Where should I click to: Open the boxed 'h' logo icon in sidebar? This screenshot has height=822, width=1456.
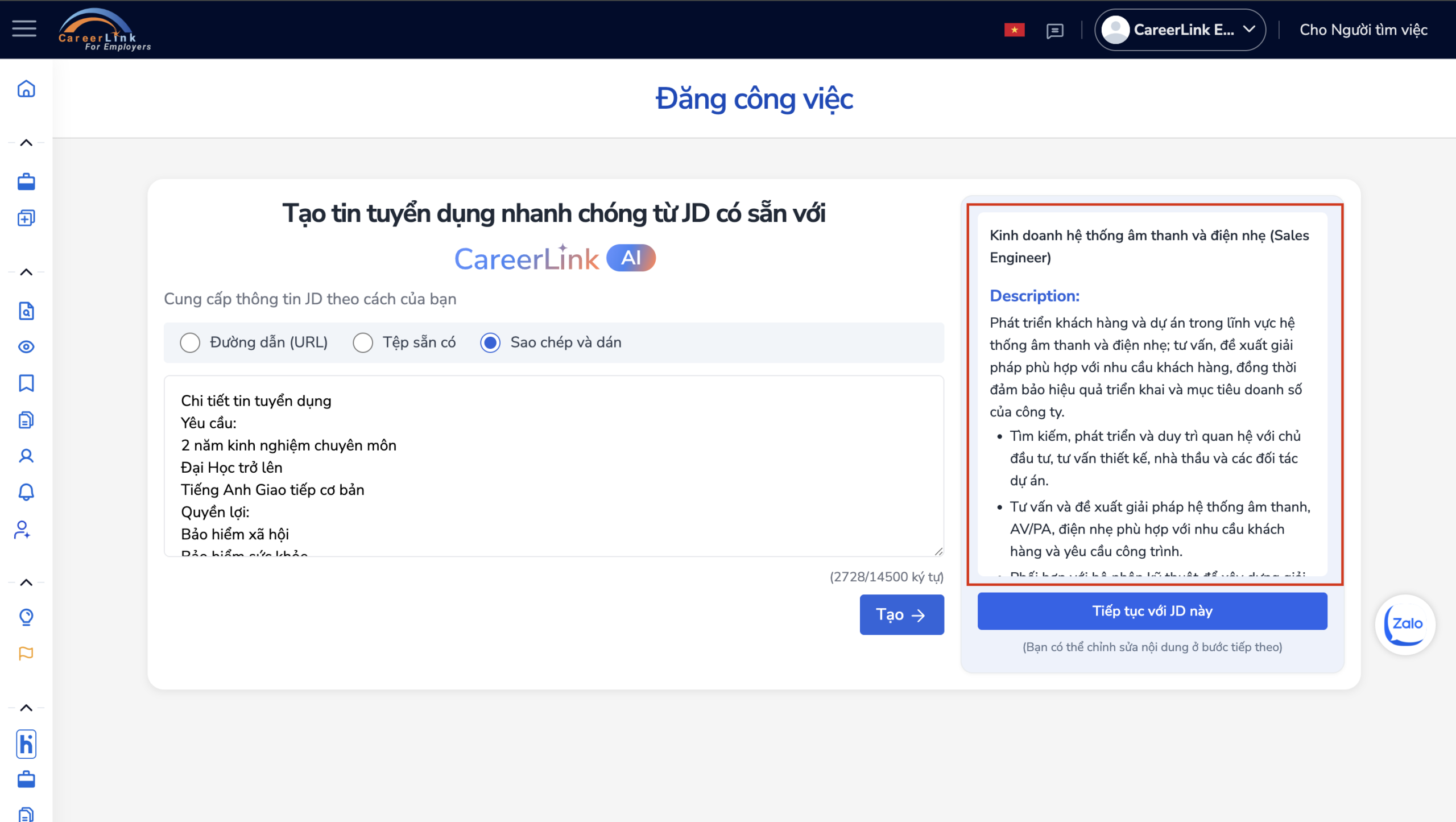26,744
